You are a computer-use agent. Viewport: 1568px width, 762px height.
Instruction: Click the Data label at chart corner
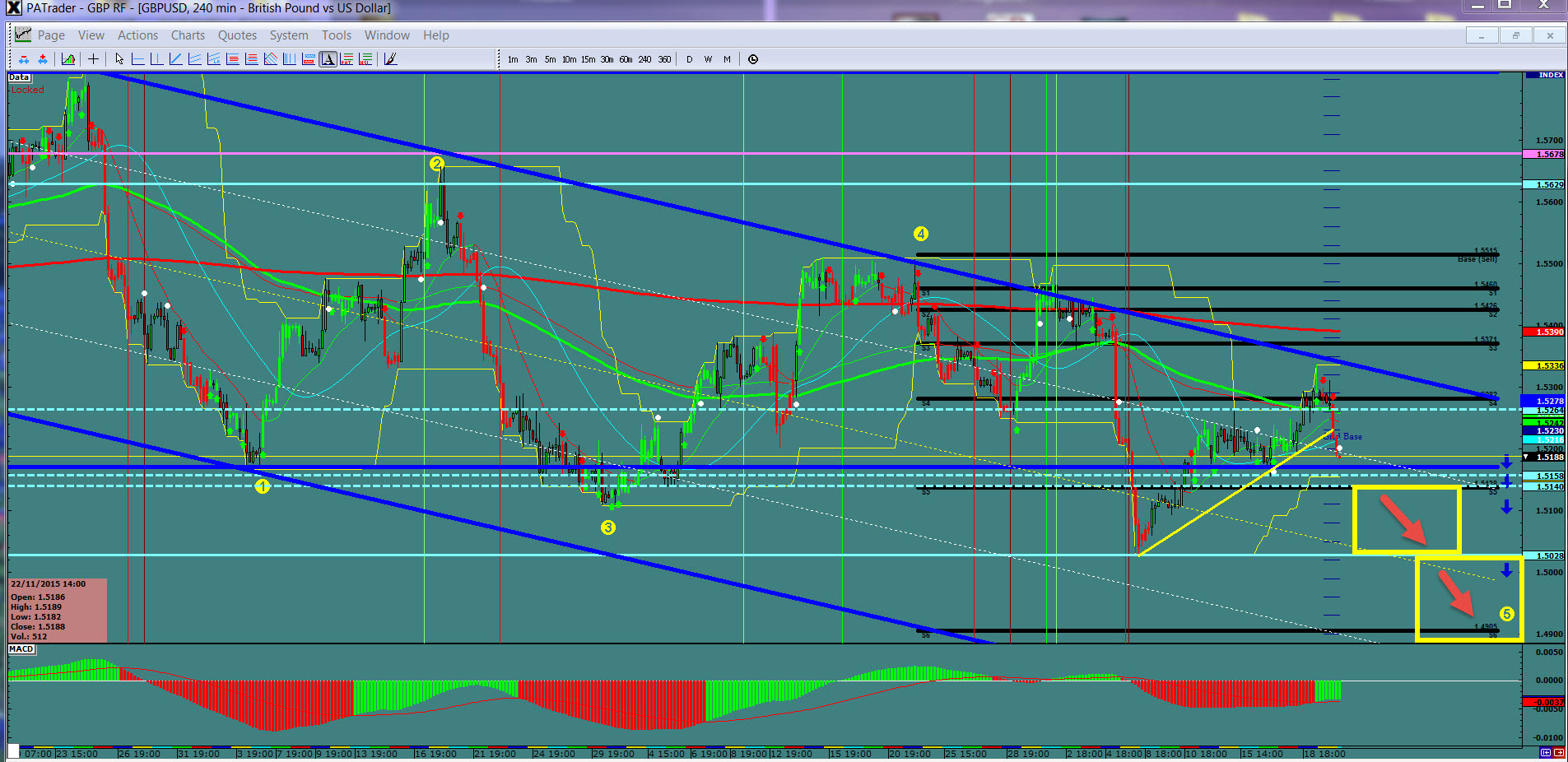(19, 77)
